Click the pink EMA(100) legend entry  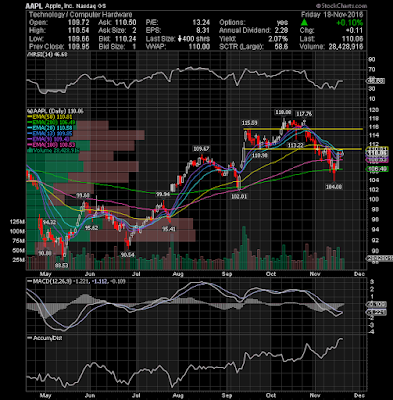click(52, 145)
